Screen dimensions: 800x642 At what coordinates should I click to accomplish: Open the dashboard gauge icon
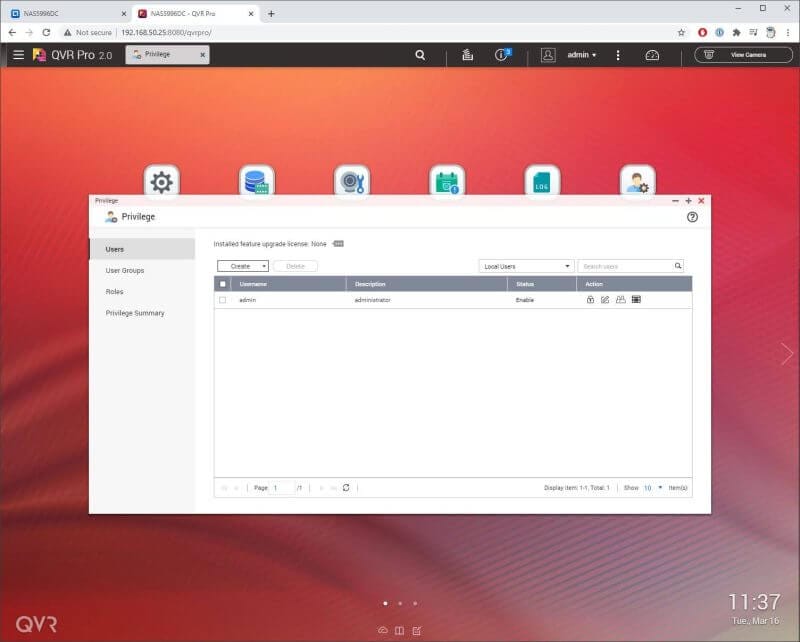(x=652, y=55)
